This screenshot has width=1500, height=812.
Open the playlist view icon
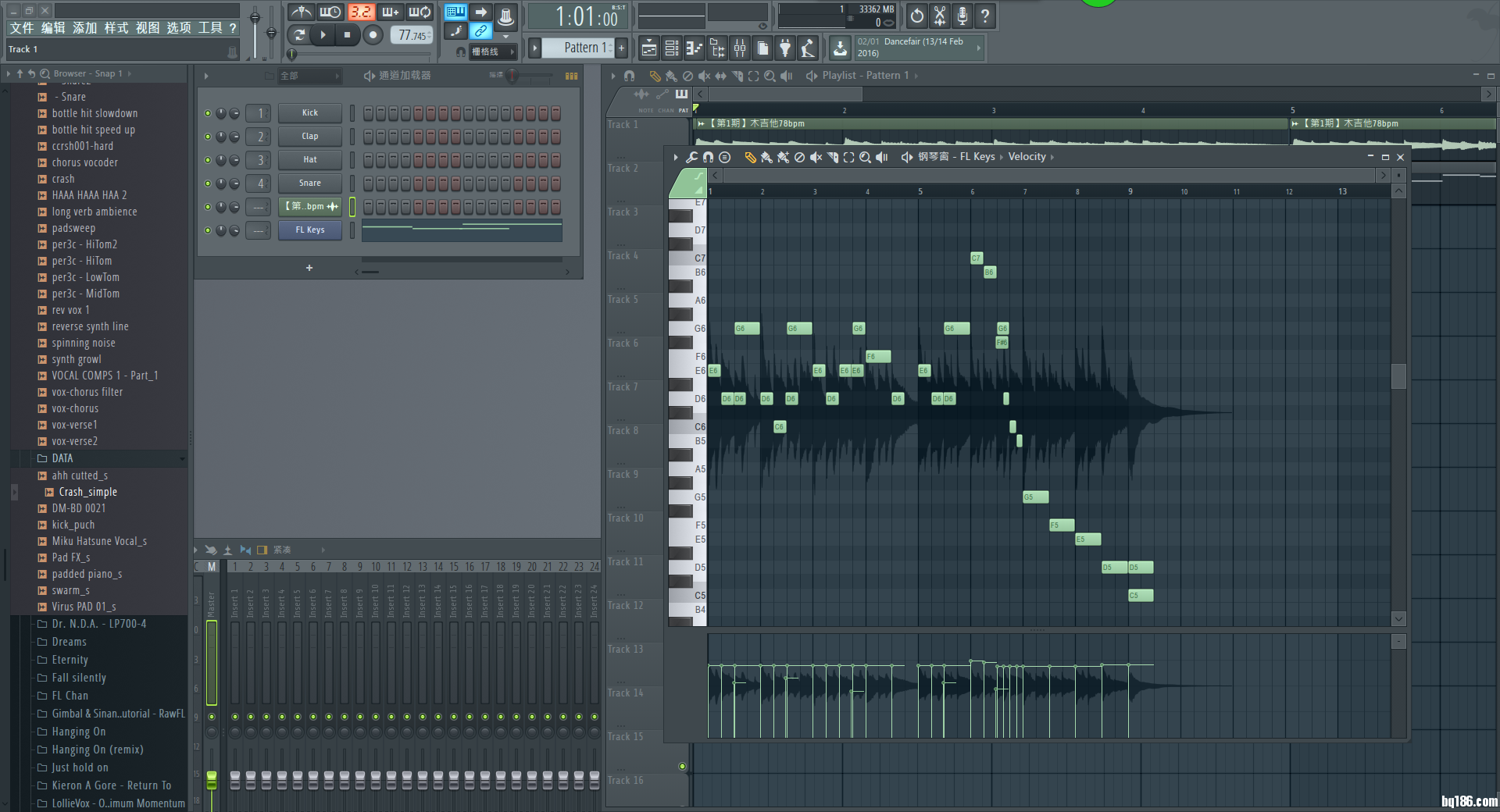(648, 48)
